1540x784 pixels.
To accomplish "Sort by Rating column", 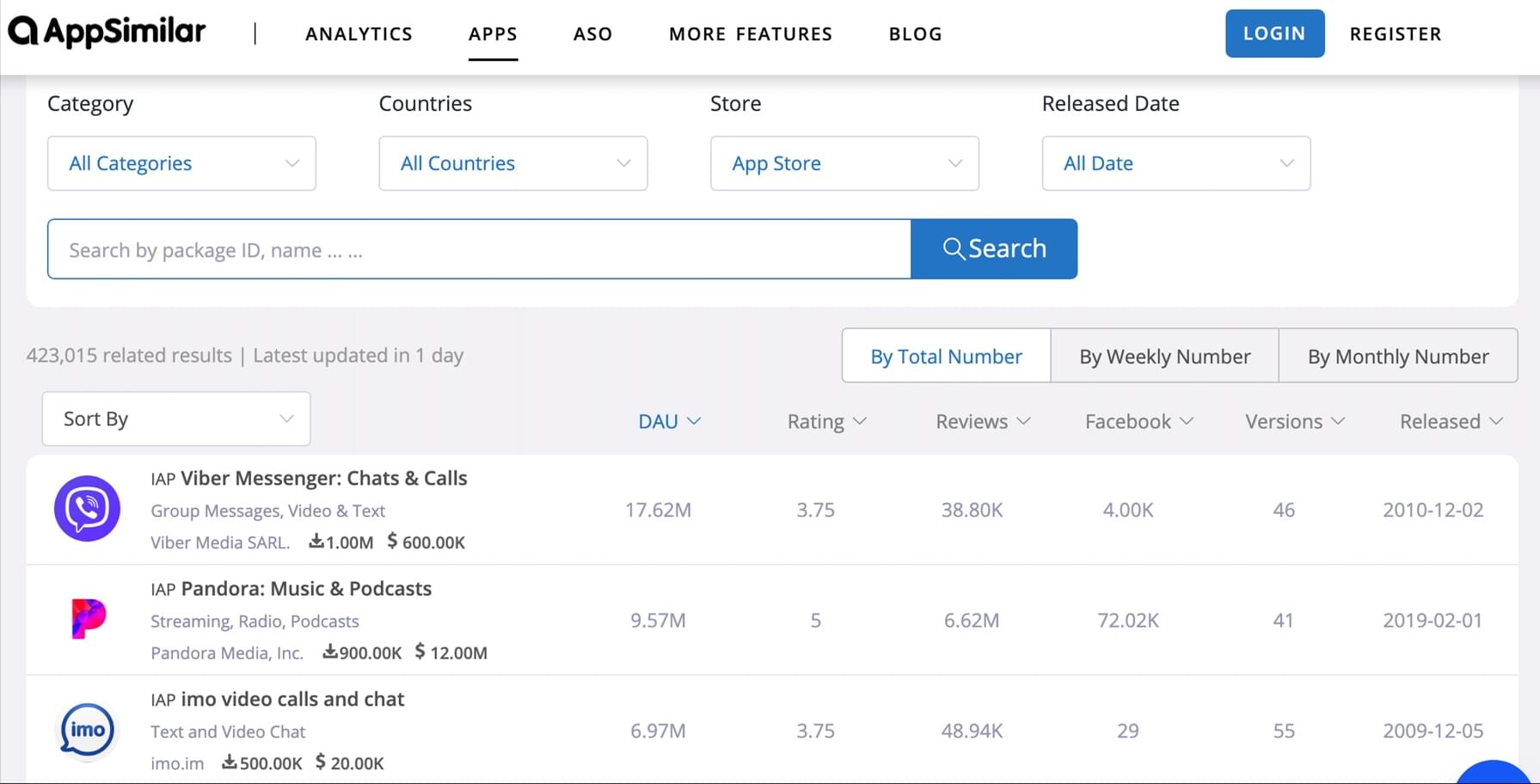I will 826,421.
